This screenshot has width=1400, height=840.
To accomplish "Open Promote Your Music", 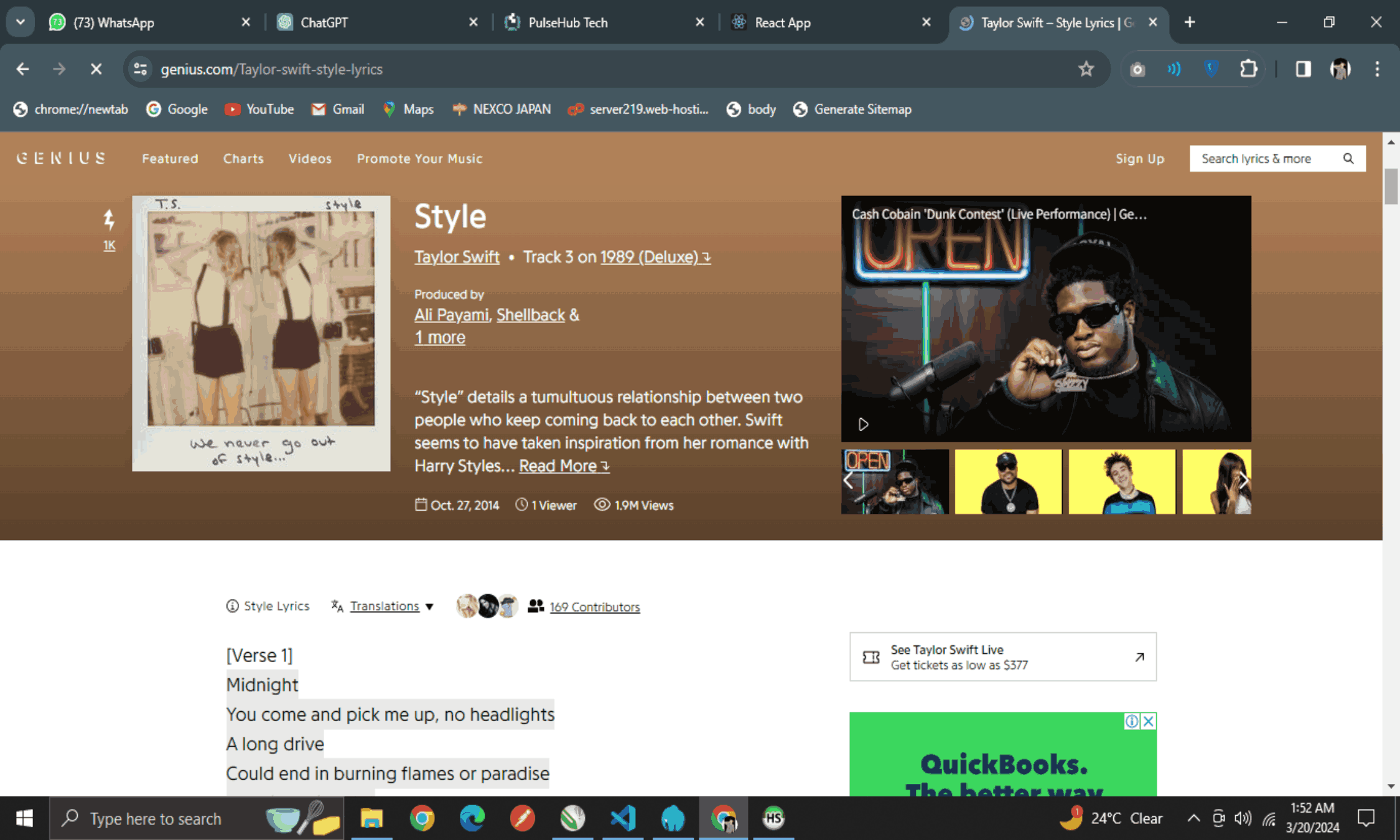I will pos(419,159).
